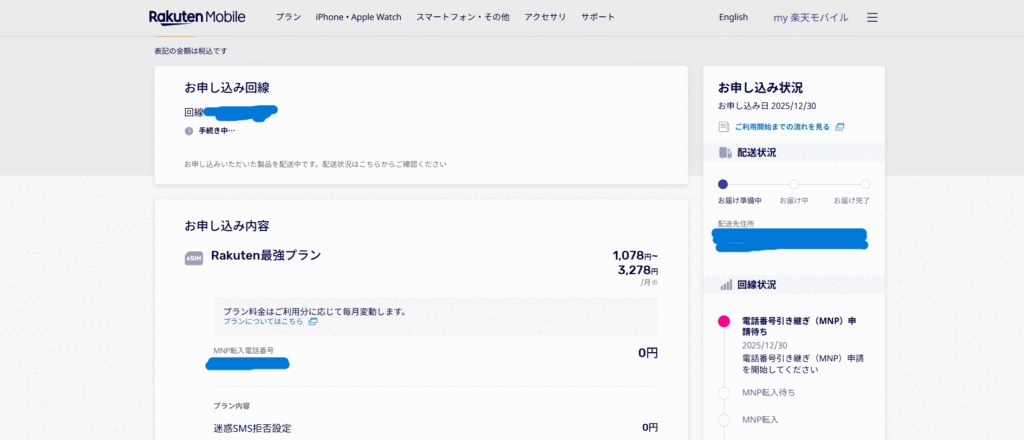
Task: Switch the language to English
Action: pyautogui.click(x=733, y=17)
